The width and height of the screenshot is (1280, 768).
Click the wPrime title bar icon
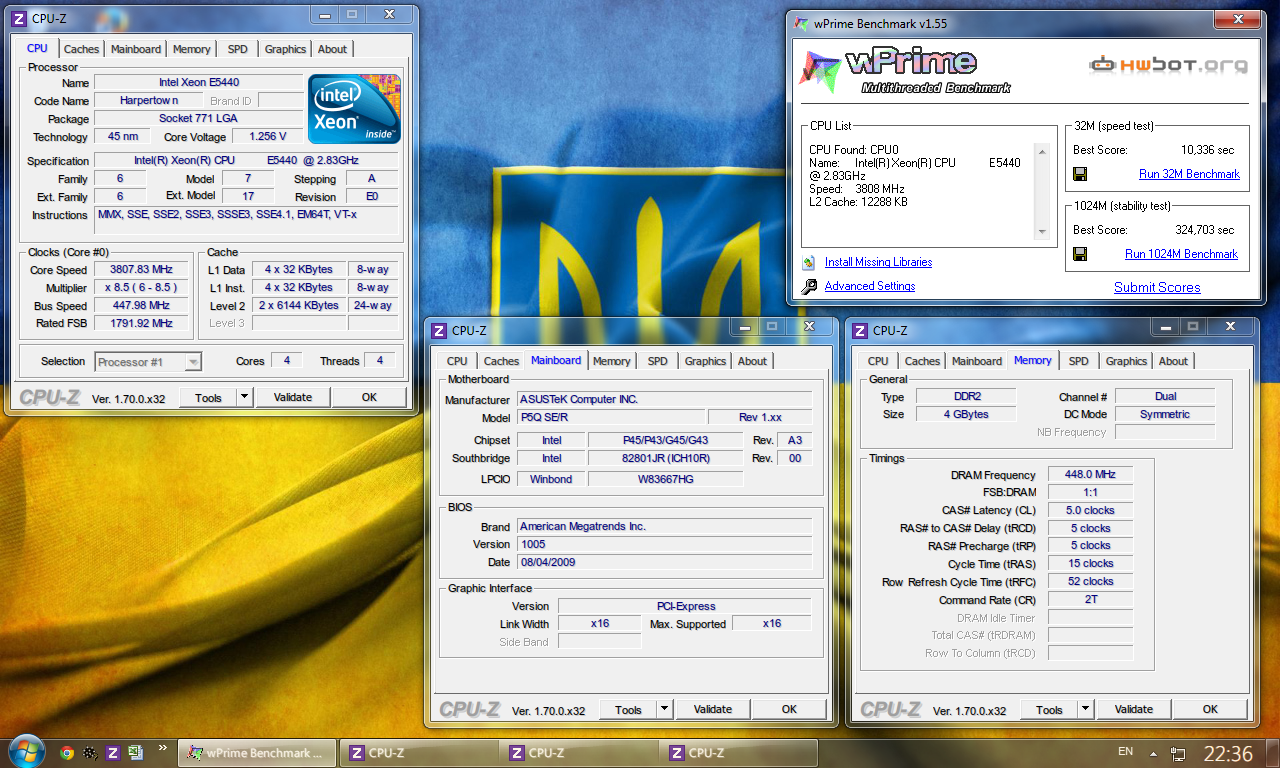coord(801,22)
